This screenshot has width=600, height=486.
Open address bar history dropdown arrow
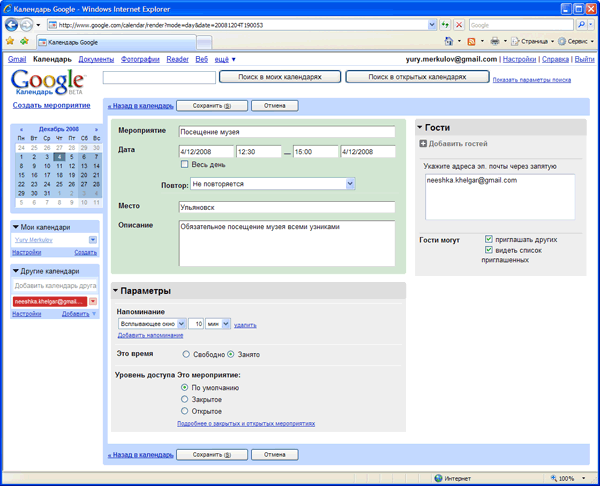432,25
